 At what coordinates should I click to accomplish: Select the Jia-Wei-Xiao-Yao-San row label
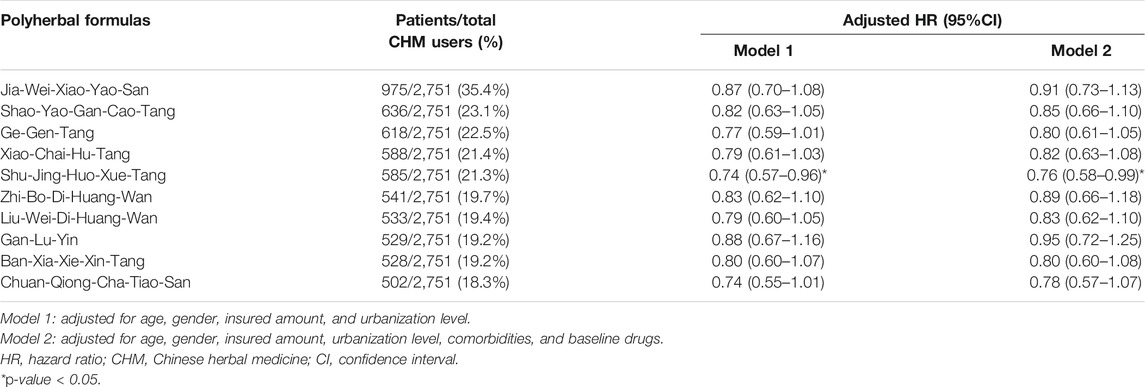point(66,90)
